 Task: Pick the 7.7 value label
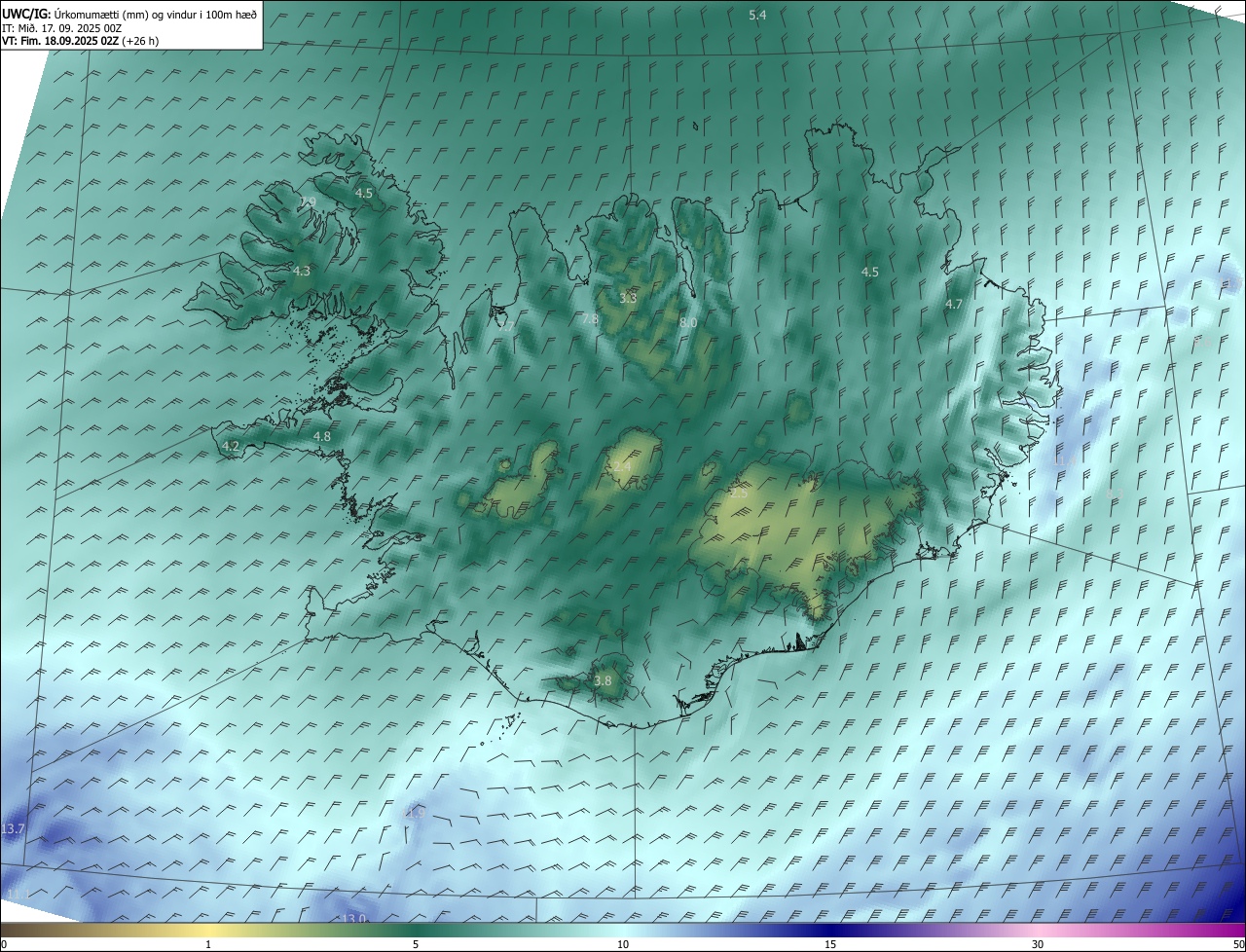pos(505,326)
